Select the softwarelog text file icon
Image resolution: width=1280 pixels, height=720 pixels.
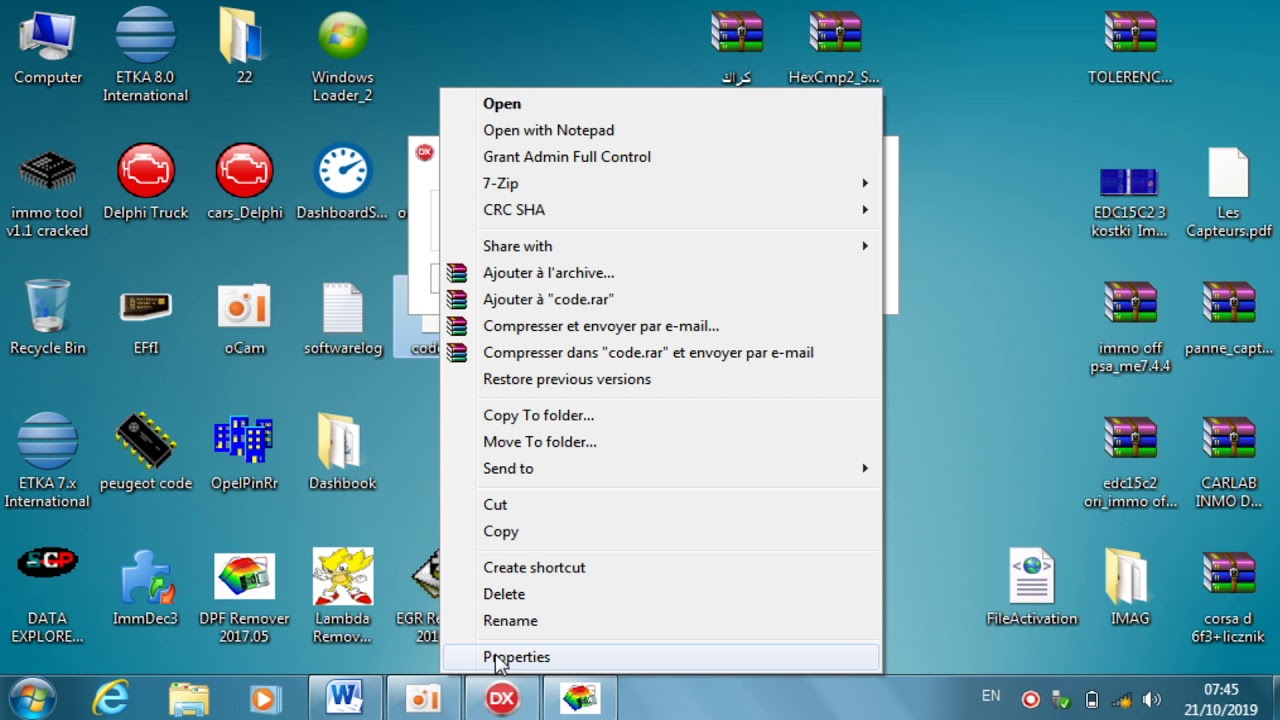pyautogui.click(x=342, y=317)
